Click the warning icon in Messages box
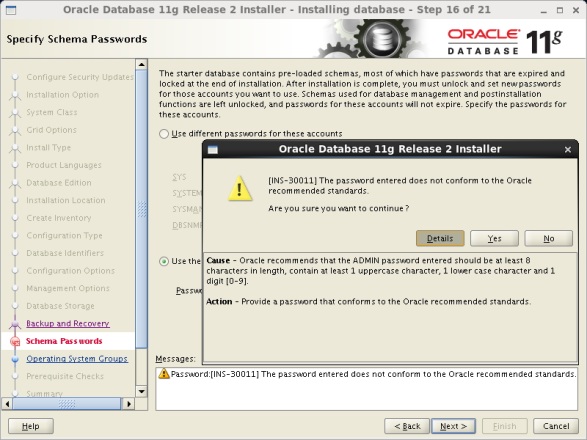This screenshot has height=440, width=587. tap(164, 374)
